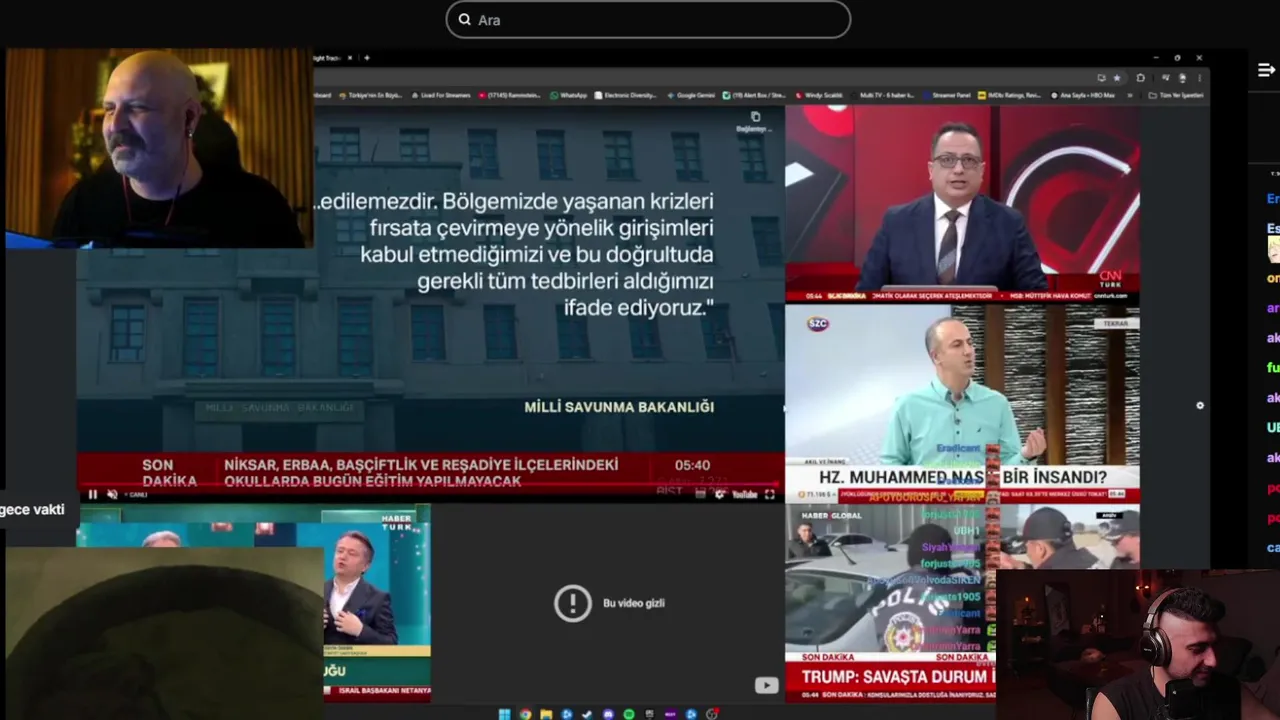
Task: Open the Ana Sayfa HBO Max bookmark
Action: coord(1083,95)
